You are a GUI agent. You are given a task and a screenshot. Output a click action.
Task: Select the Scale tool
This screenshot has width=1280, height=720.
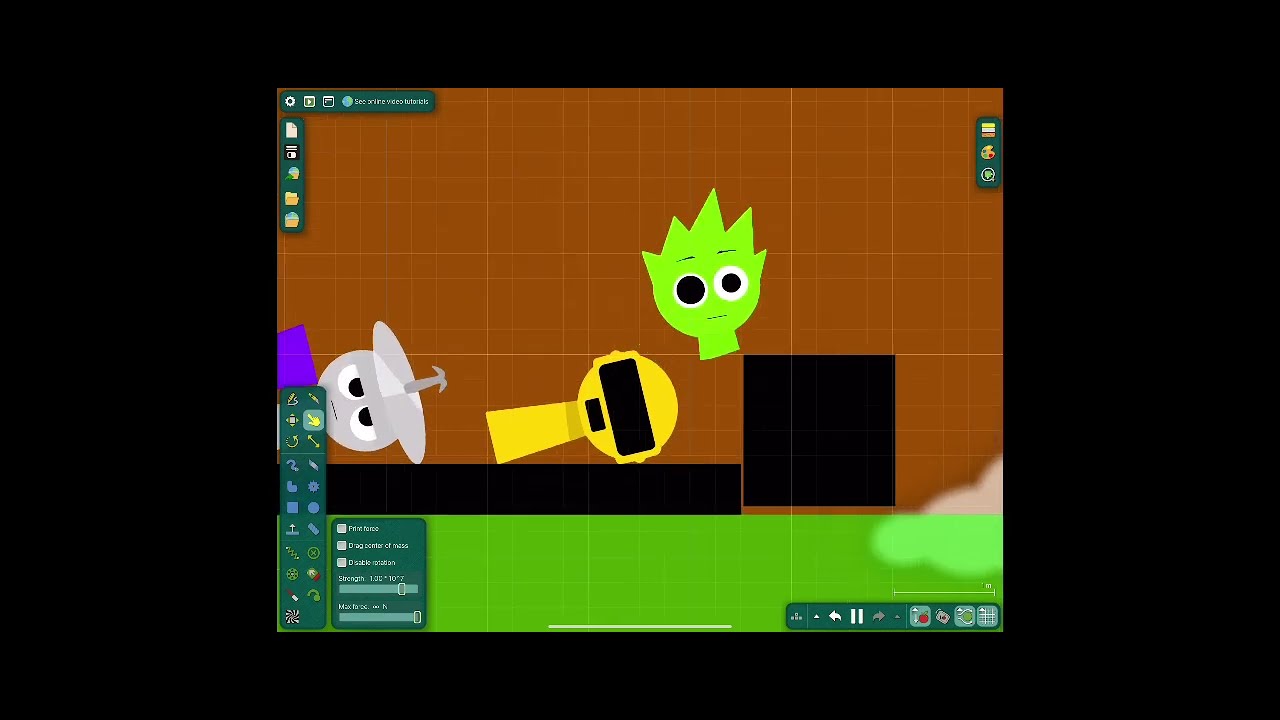(x=313, y=441)
